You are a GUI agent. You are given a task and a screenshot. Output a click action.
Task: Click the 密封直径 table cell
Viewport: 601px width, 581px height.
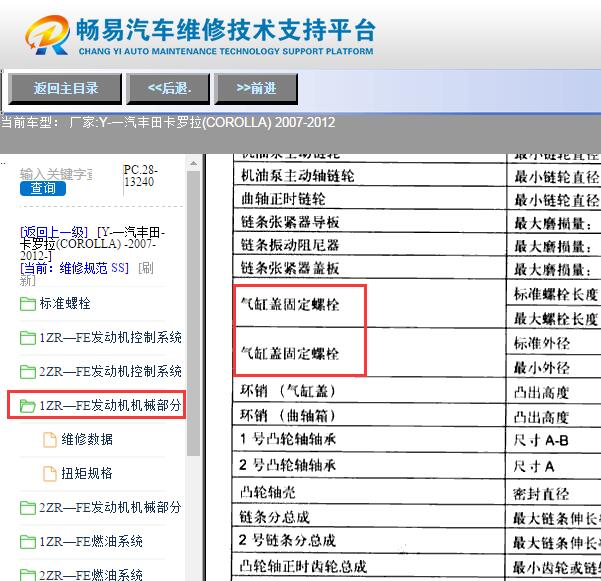click(554, 494)
